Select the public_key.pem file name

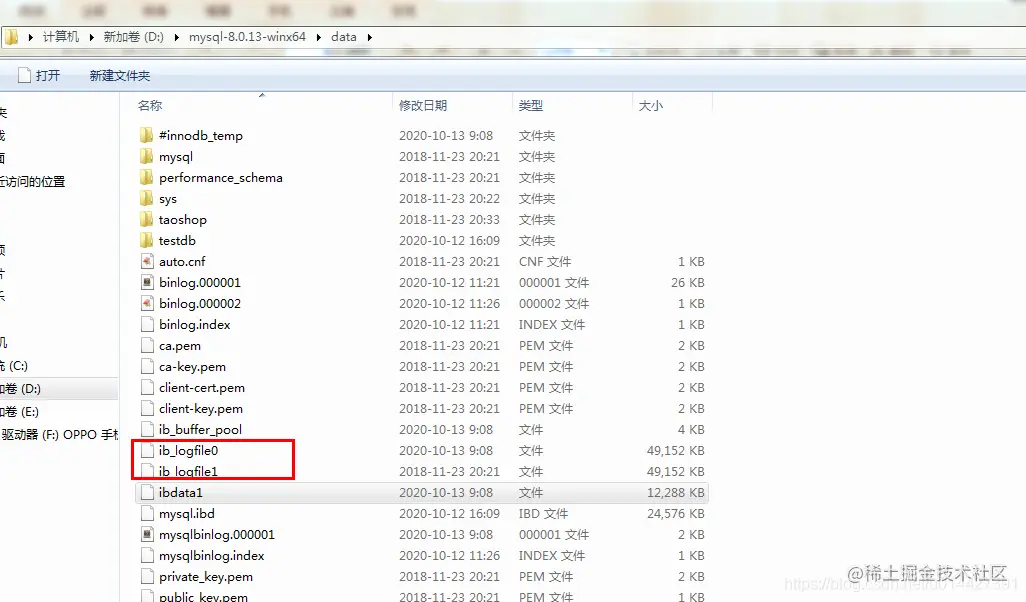point(203,597)
